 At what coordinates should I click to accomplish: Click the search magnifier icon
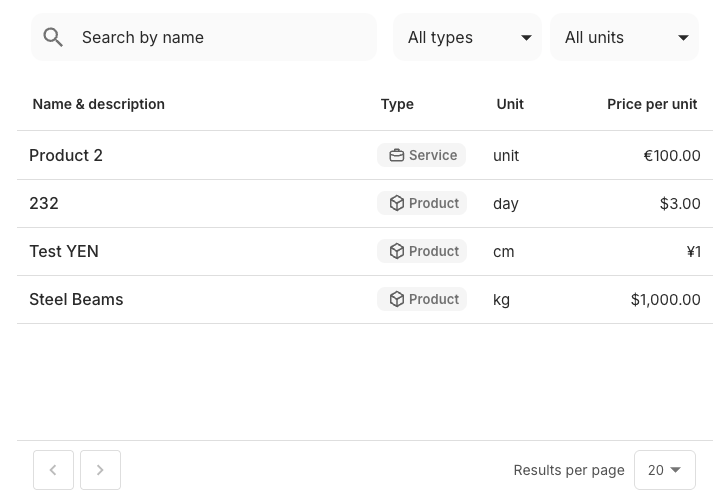point(54,38)
